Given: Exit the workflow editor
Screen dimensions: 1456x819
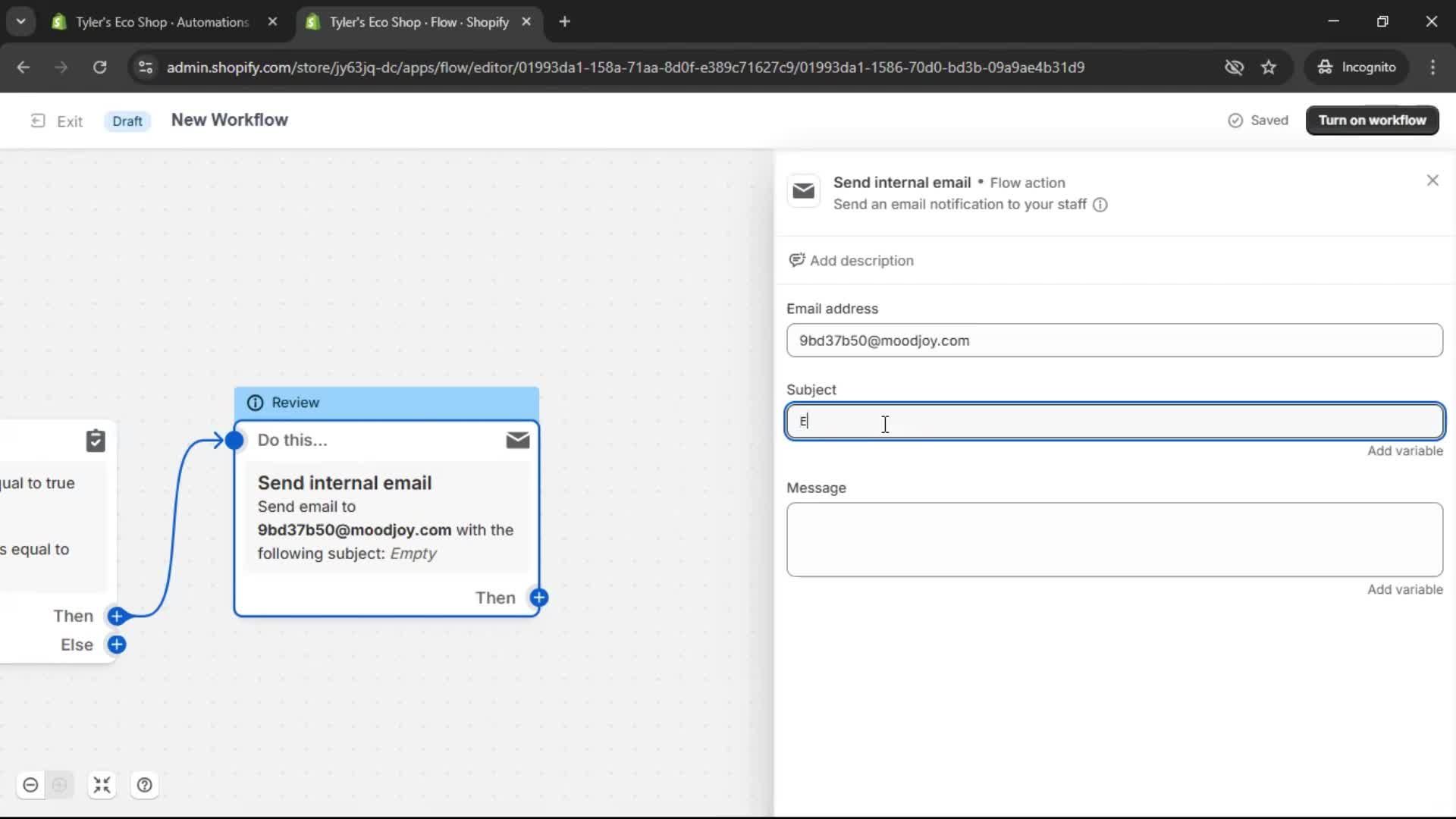Looking at the screenshot, I should coord(57,121).
